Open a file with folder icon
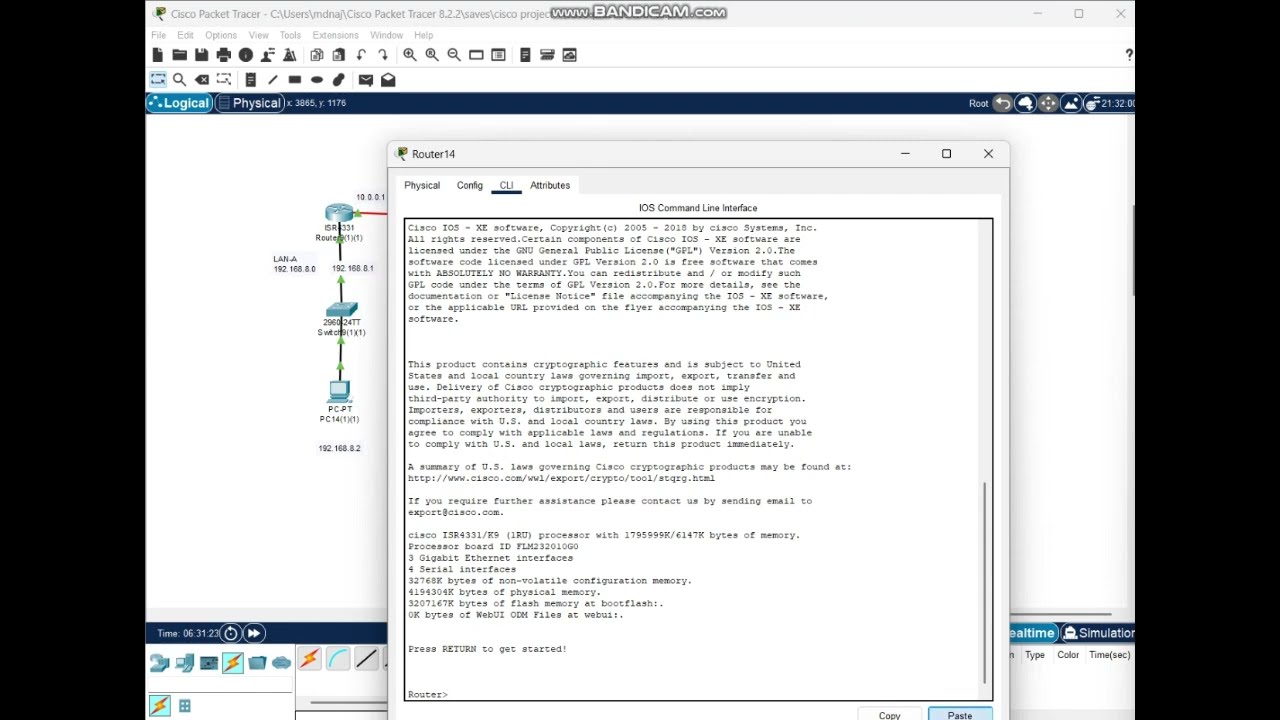Screen dimensions: 1280x720 [x=180, y=55]
